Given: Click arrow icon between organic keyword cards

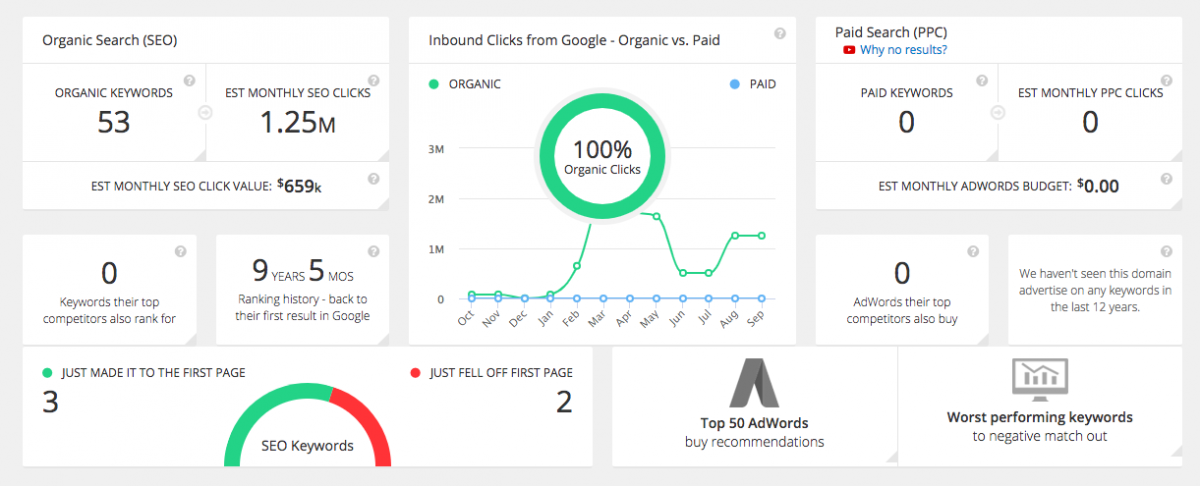Looking at the screenshot, I should click(205, 113).
